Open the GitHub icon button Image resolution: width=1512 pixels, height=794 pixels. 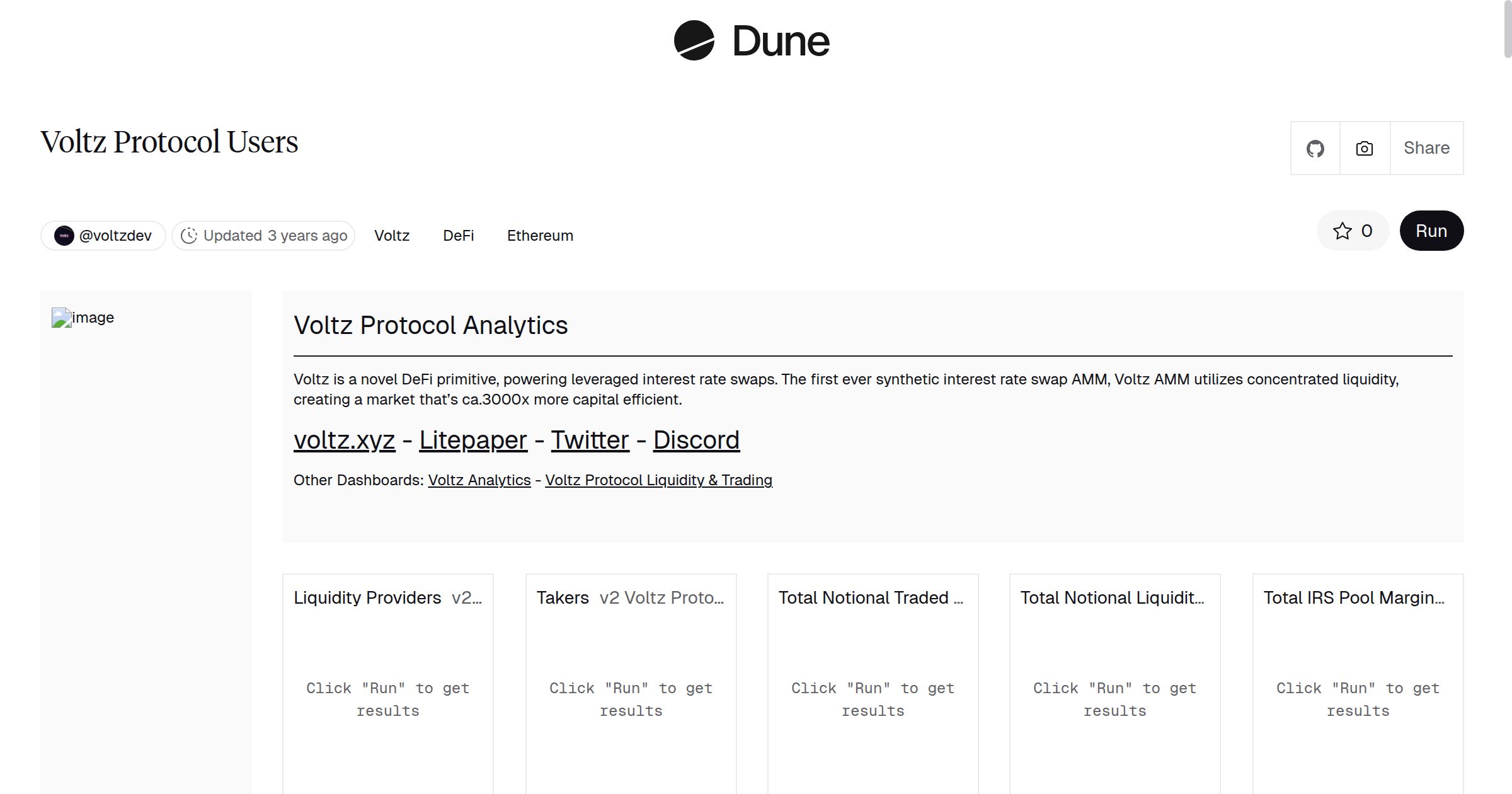[x=1315, y=149]
